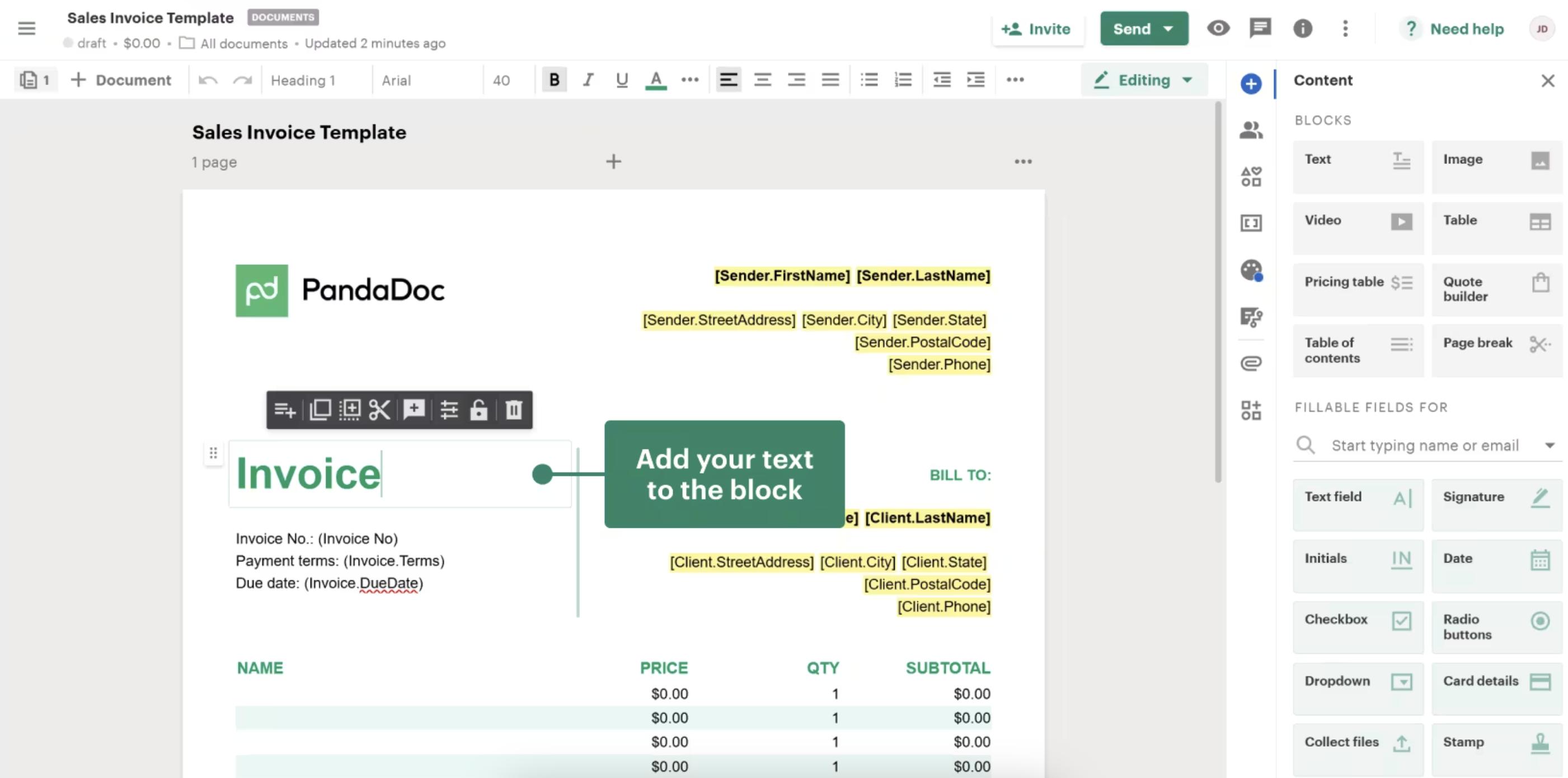Open the Heading 1 style dropdown
Viewport: 1568px width, 778px height.
(x=317, y=81)
